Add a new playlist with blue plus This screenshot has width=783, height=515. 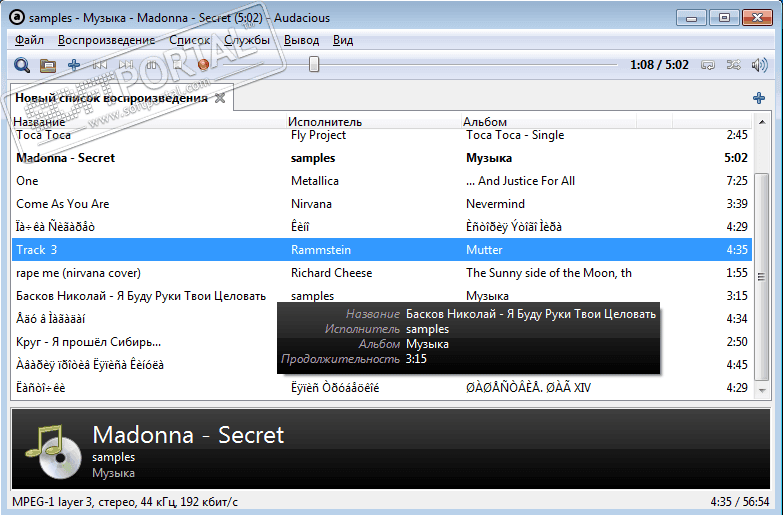coord(759,98)
